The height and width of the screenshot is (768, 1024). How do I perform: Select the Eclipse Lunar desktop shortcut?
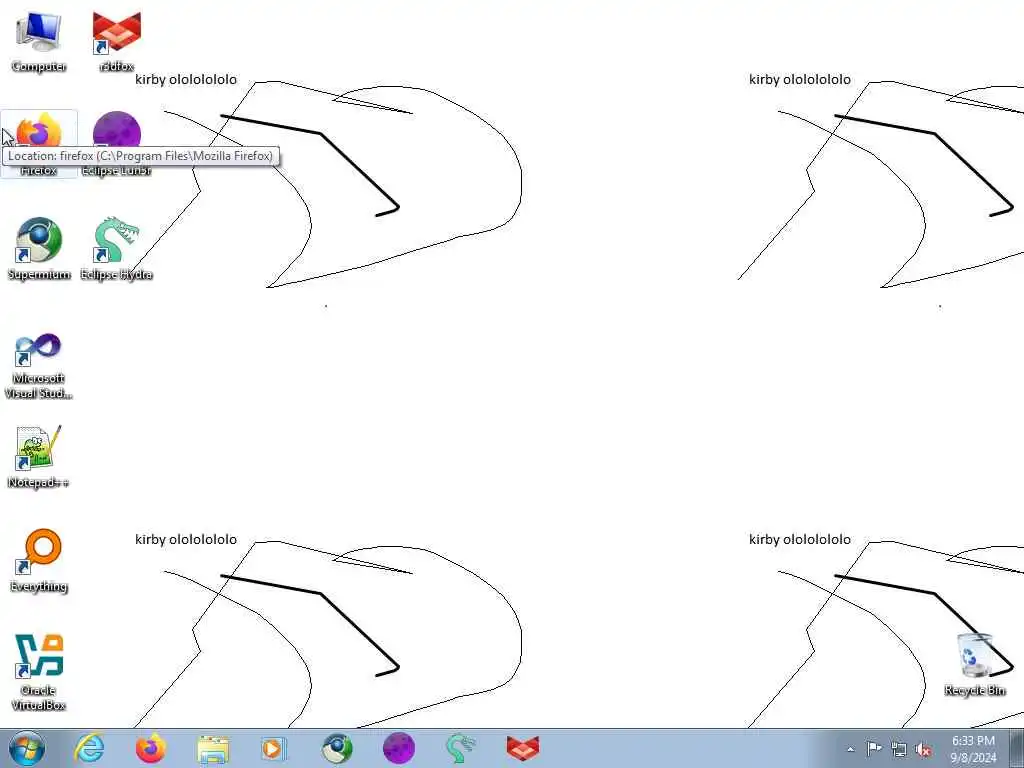click(x=116, y=144)
